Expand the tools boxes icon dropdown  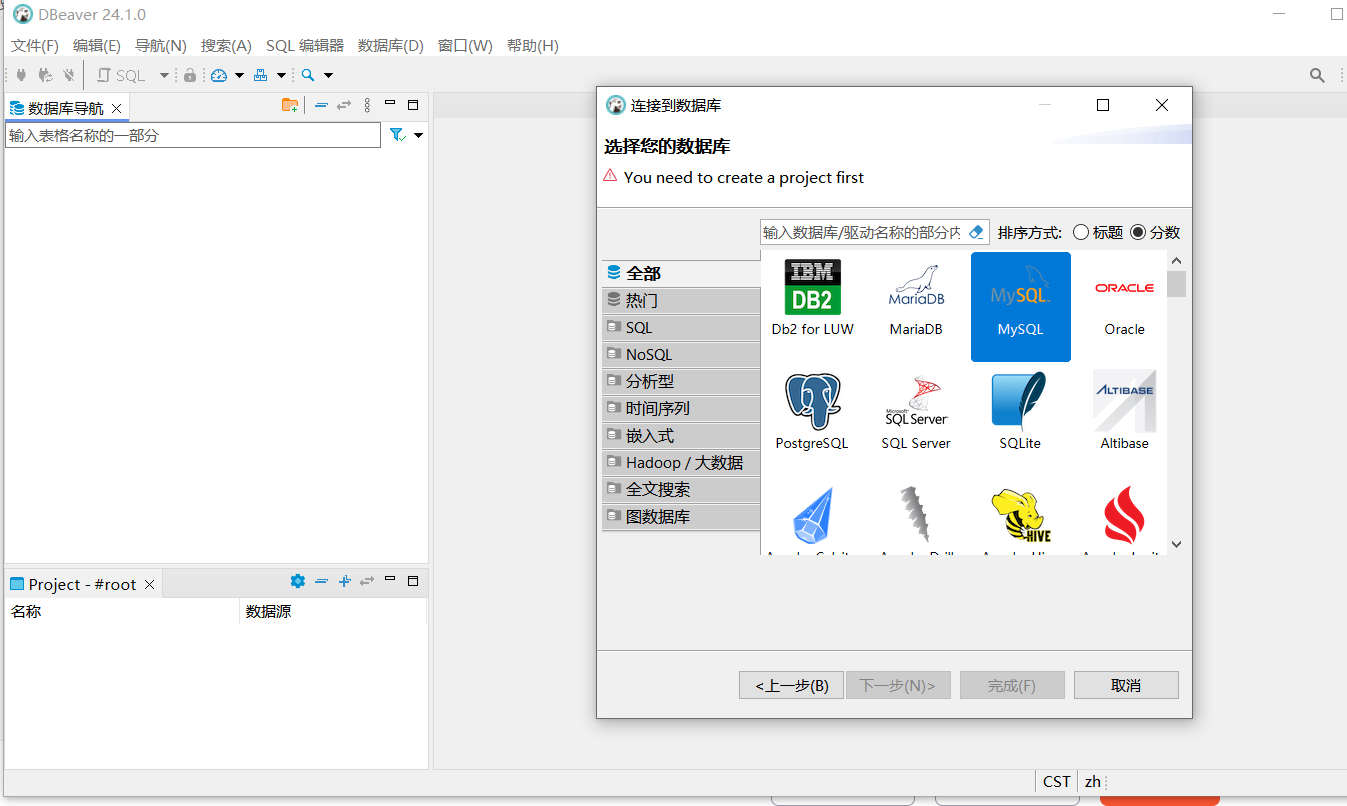(x=281, y=76)
